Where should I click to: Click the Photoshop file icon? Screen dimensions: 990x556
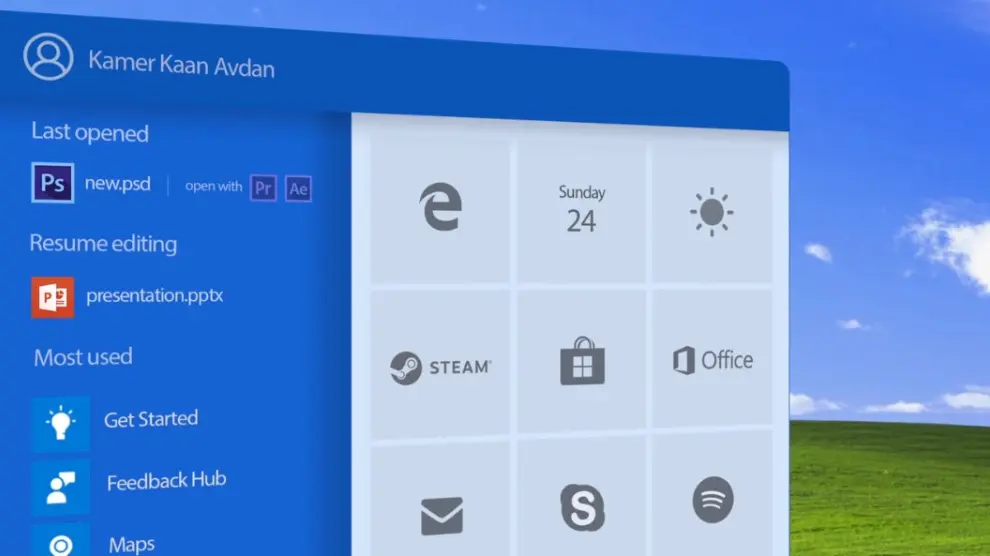point(52,182)
